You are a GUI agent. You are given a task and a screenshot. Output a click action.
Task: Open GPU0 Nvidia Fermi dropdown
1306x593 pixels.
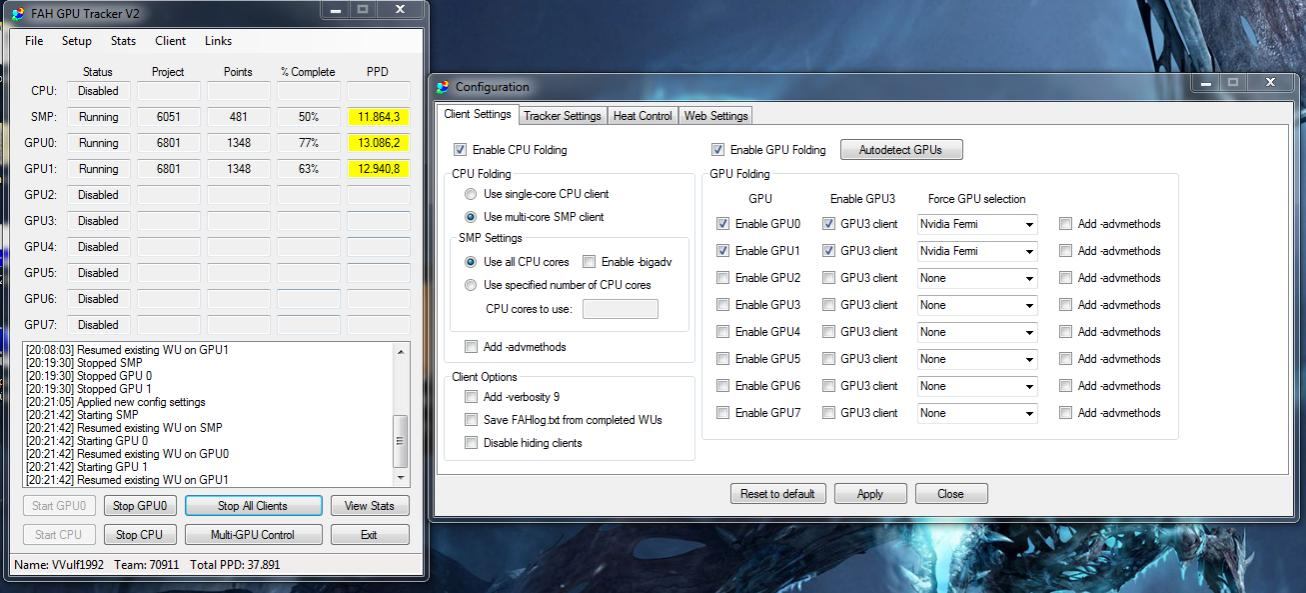[x=977, y=224]
